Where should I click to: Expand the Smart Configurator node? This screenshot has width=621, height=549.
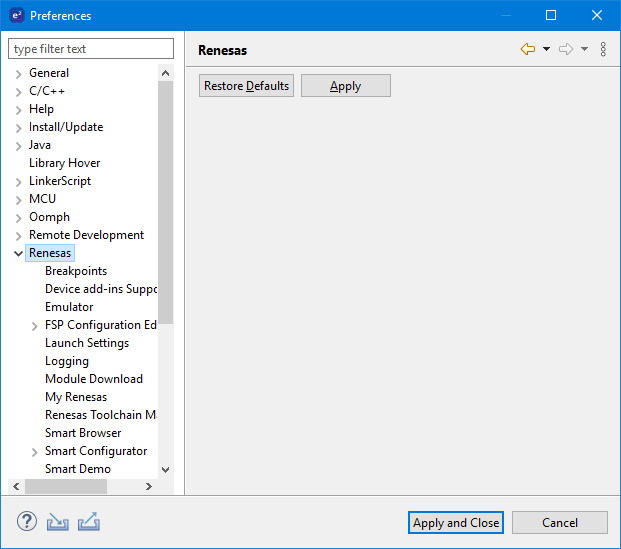[34, 452]
